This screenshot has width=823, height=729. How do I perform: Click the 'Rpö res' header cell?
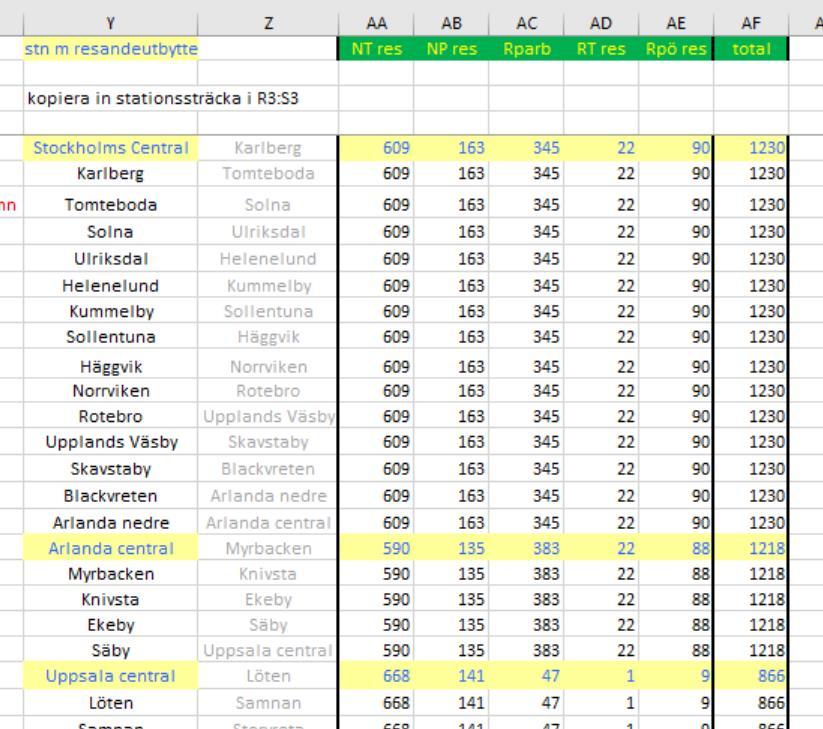tap(676, 49)
